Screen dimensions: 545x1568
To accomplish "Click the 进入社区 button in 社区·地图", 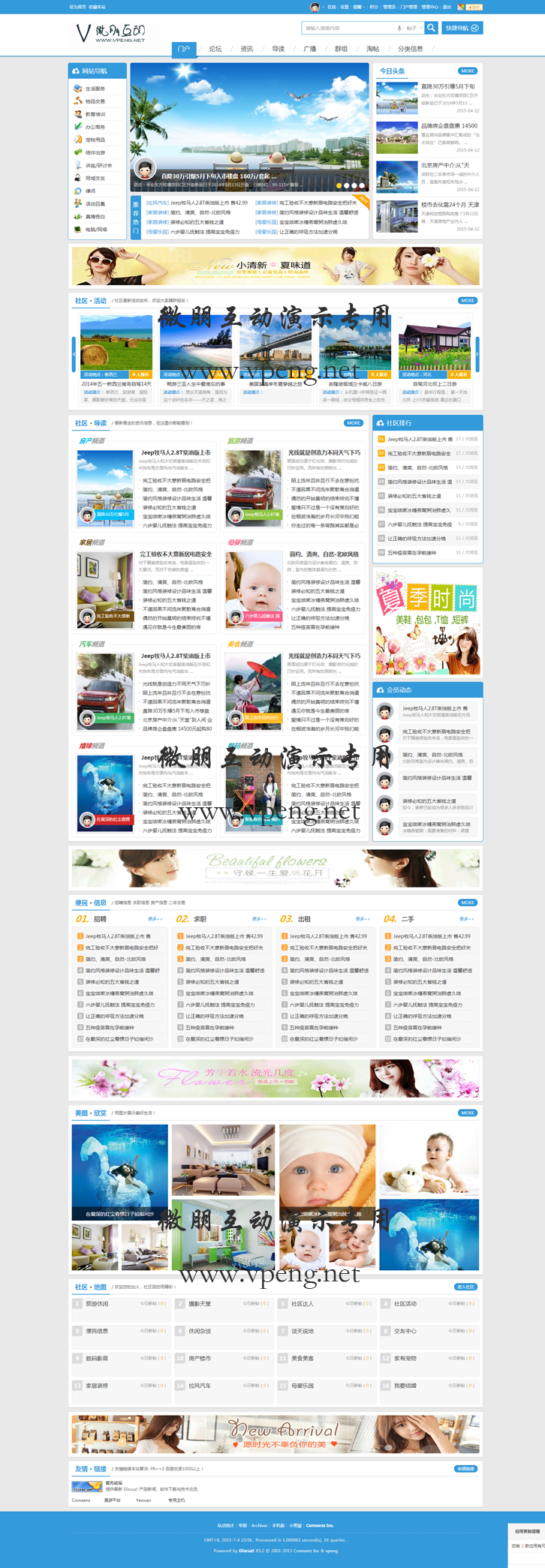I will (465, 1287).
